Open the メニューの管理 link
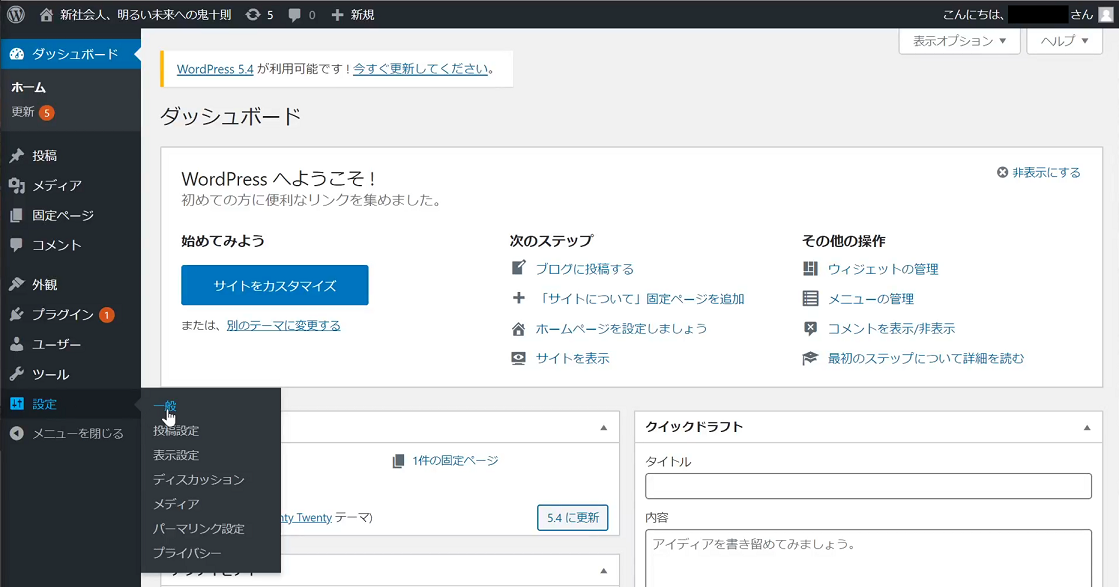 (871, 299)
